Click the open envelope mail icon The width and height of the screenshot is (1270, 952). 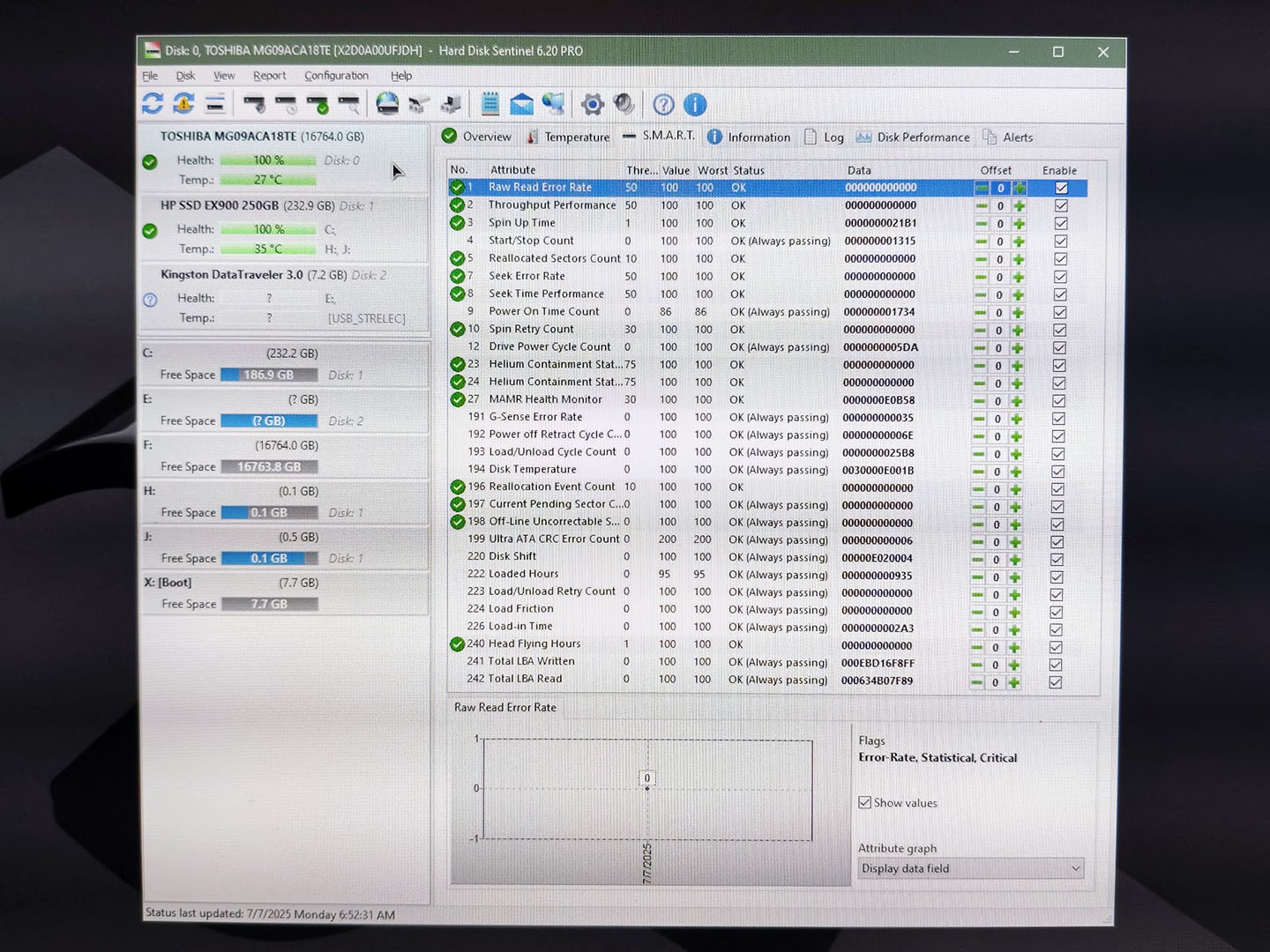[x=522, y=104]
